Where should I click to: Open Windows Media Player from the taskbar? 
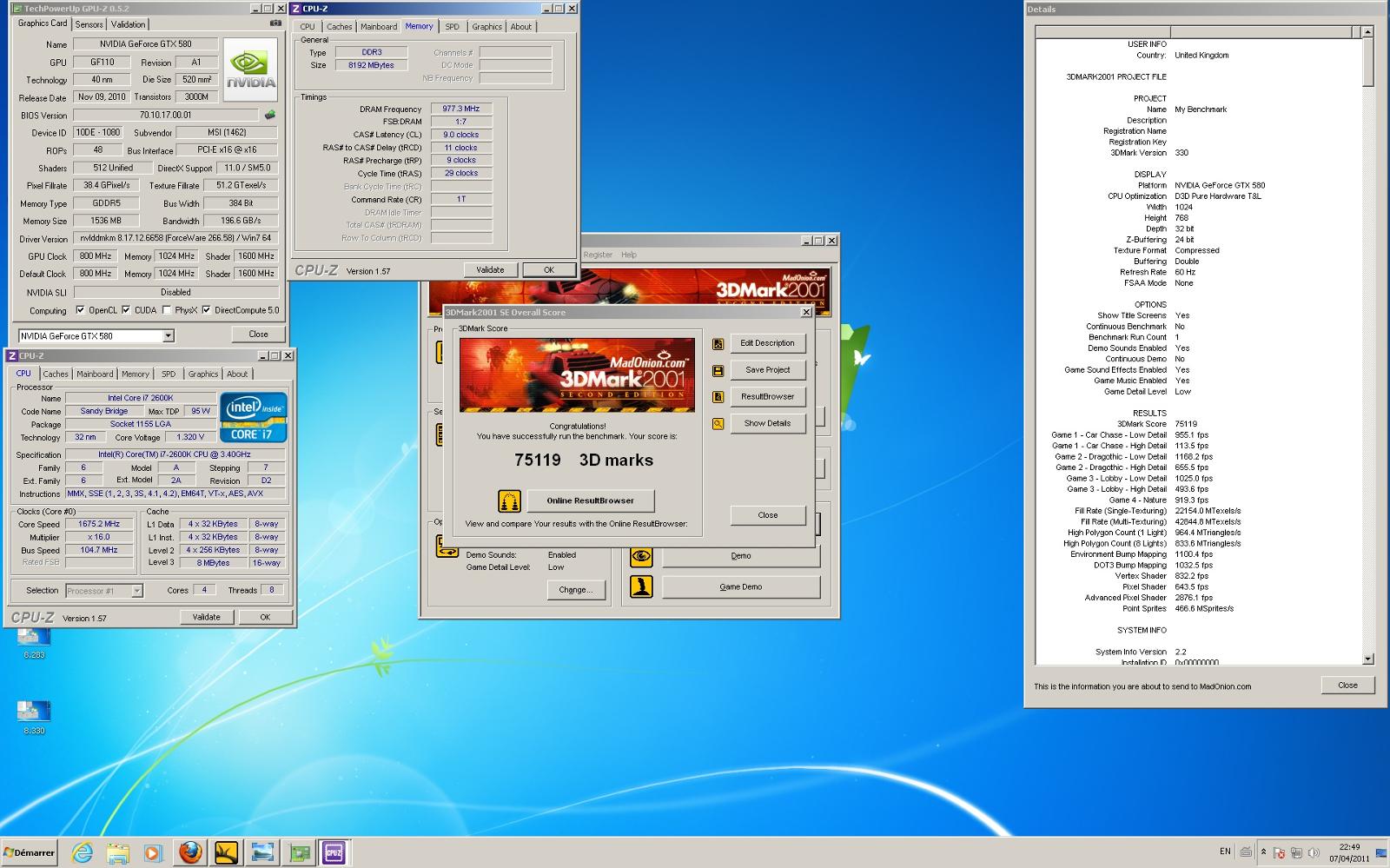click(x=153, y=852)
